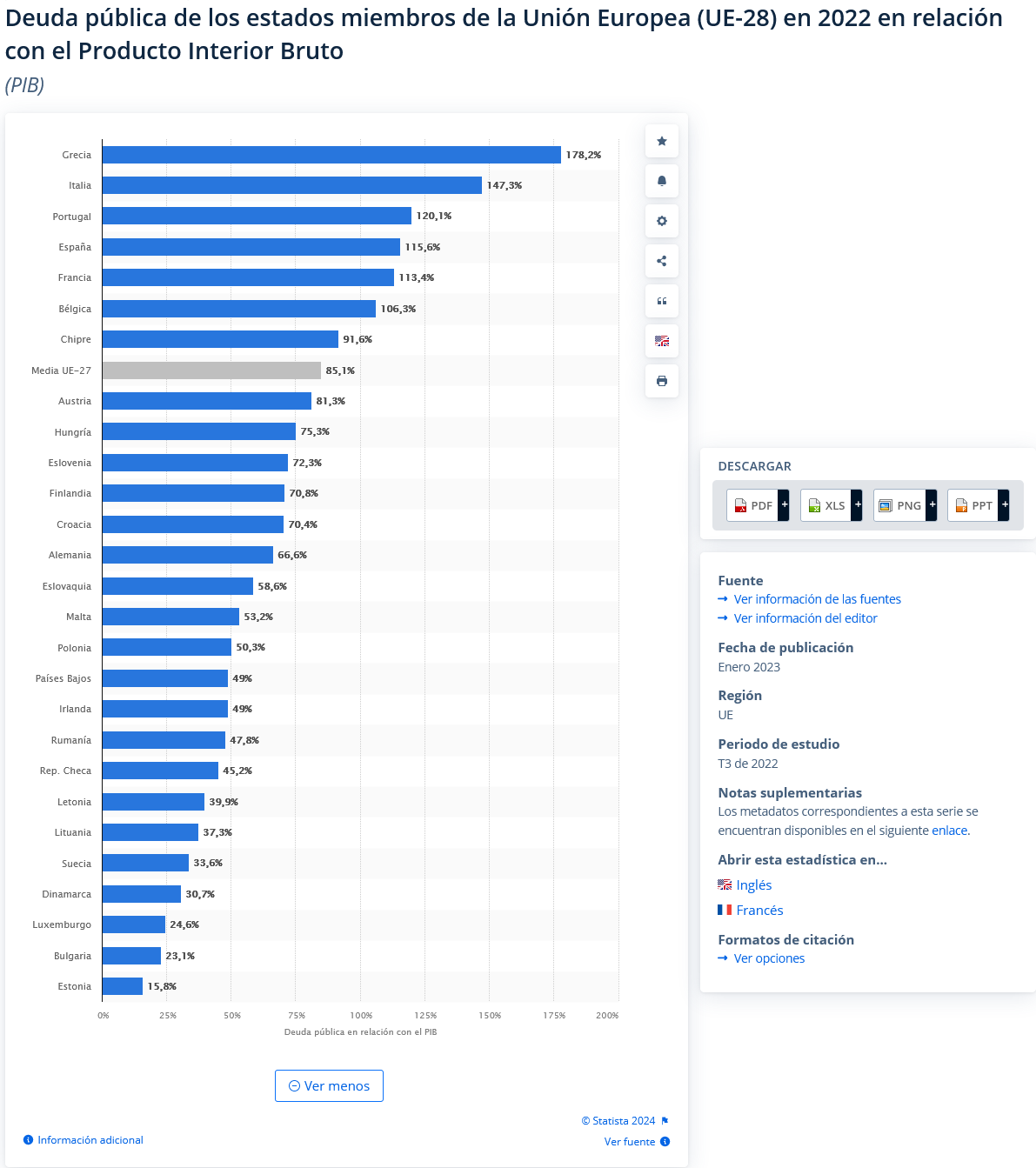1036x1168 pixels.
Task: Click the English flag language icon
Action: 661,341
